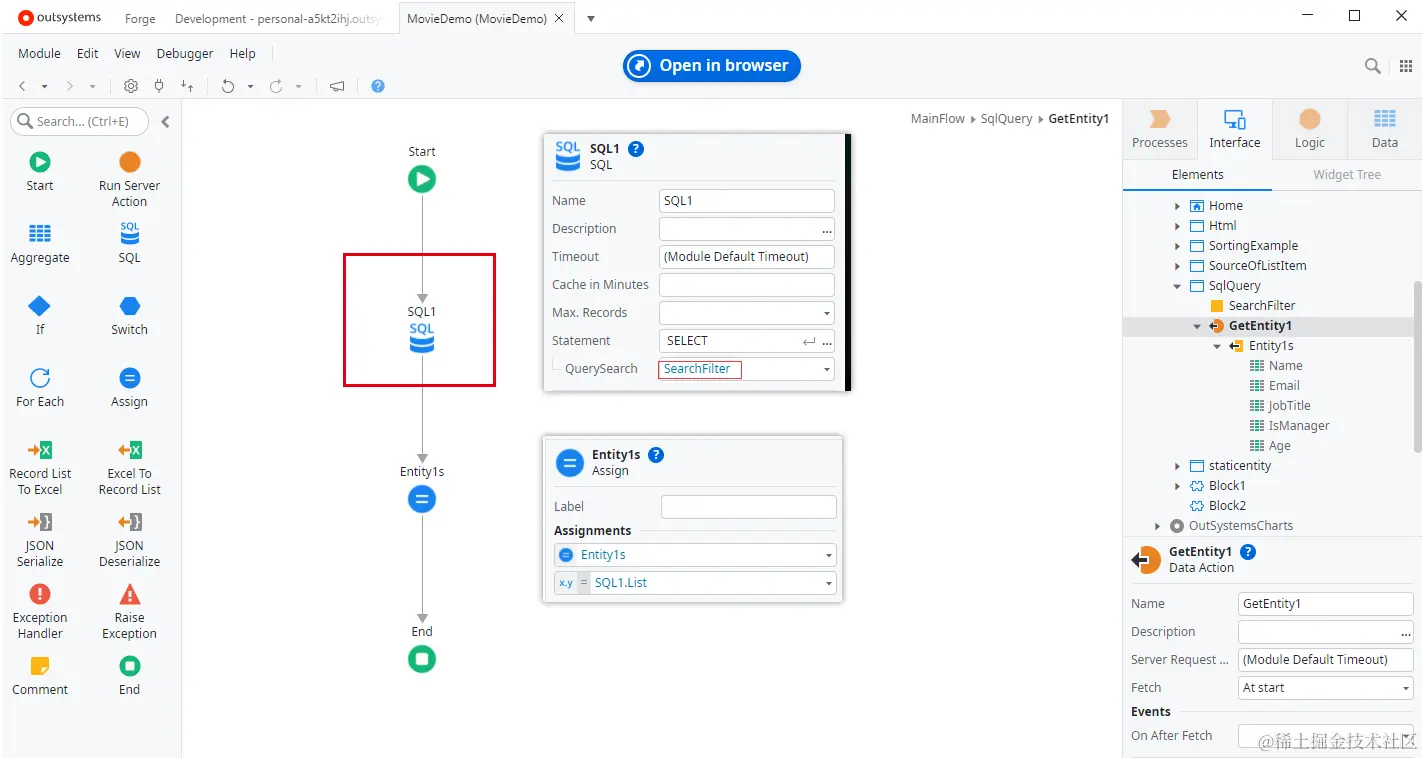Collapse the toolbox with the left chevron
Image resolution: width=1424 pixels, height=758 pixels.
[165, 122]
